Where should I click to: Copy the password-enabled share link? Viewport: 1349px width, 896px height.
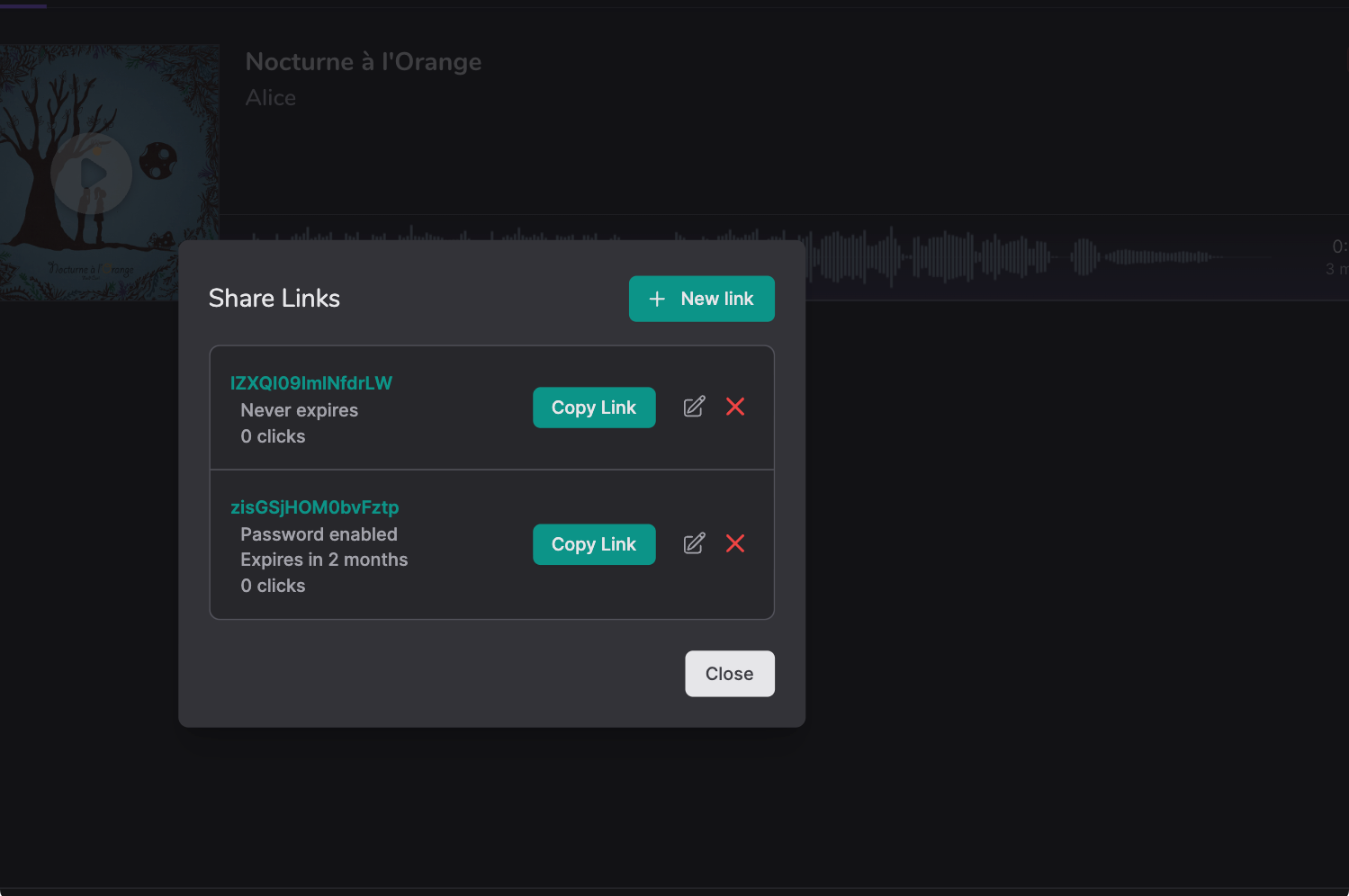tap(594, 544)
